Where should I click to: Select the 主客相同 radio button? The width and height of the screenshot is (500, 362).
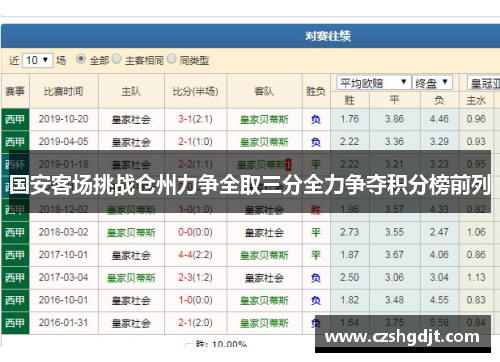pos(117,59)
